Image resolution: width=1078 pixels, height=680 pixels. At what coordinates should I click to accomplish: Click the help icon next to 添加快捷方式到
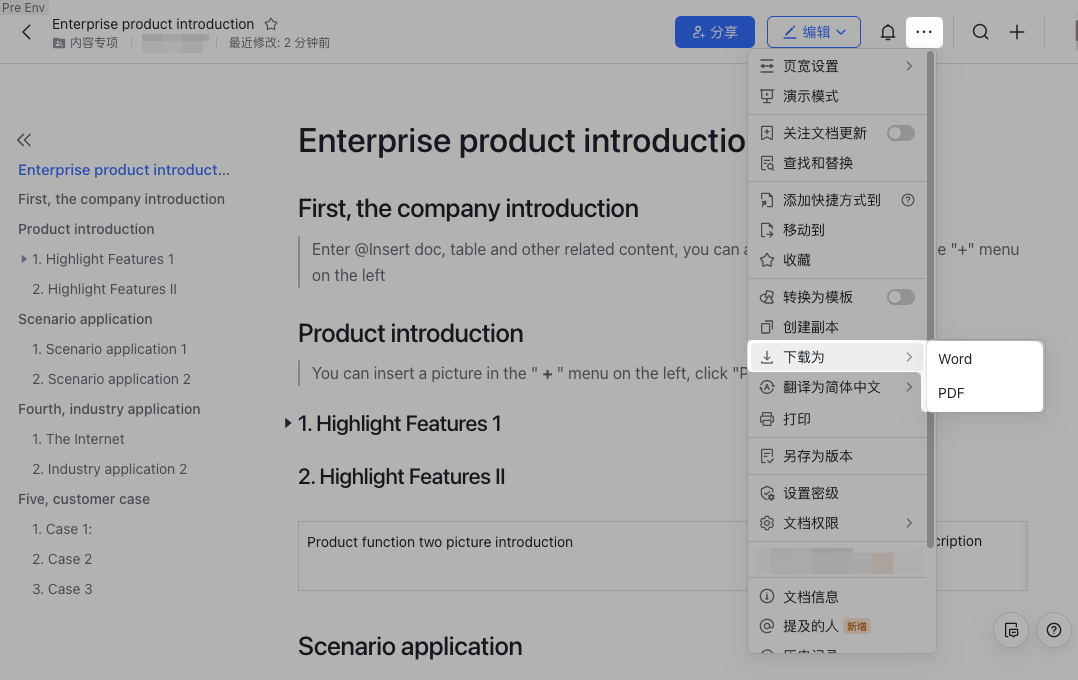click(x=908, y=199)
